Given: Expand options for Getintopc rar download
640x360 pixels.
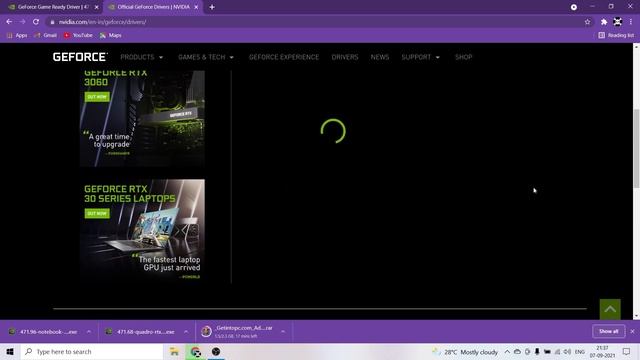Looking at the screenshot, I should pyautogui.click(x=283, y=332).
